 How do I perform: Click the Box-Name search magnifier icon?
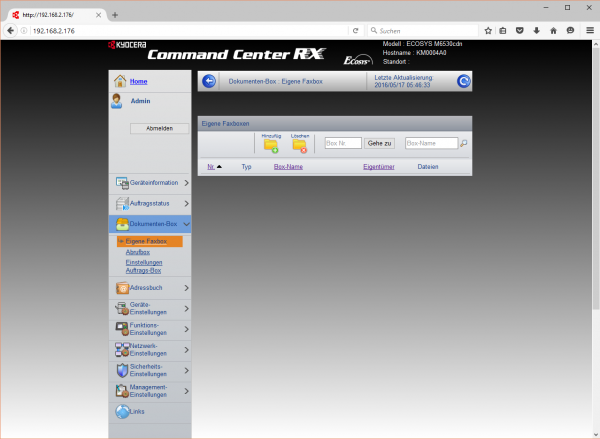click(x=464, y=144)
